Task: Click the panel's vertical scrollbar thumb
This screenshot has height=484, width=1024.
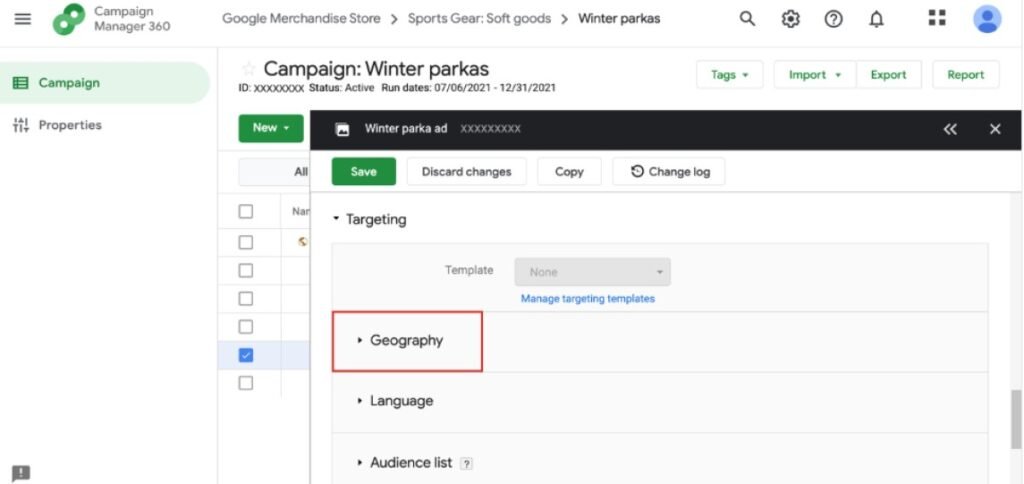Action: coord(1016,420)
